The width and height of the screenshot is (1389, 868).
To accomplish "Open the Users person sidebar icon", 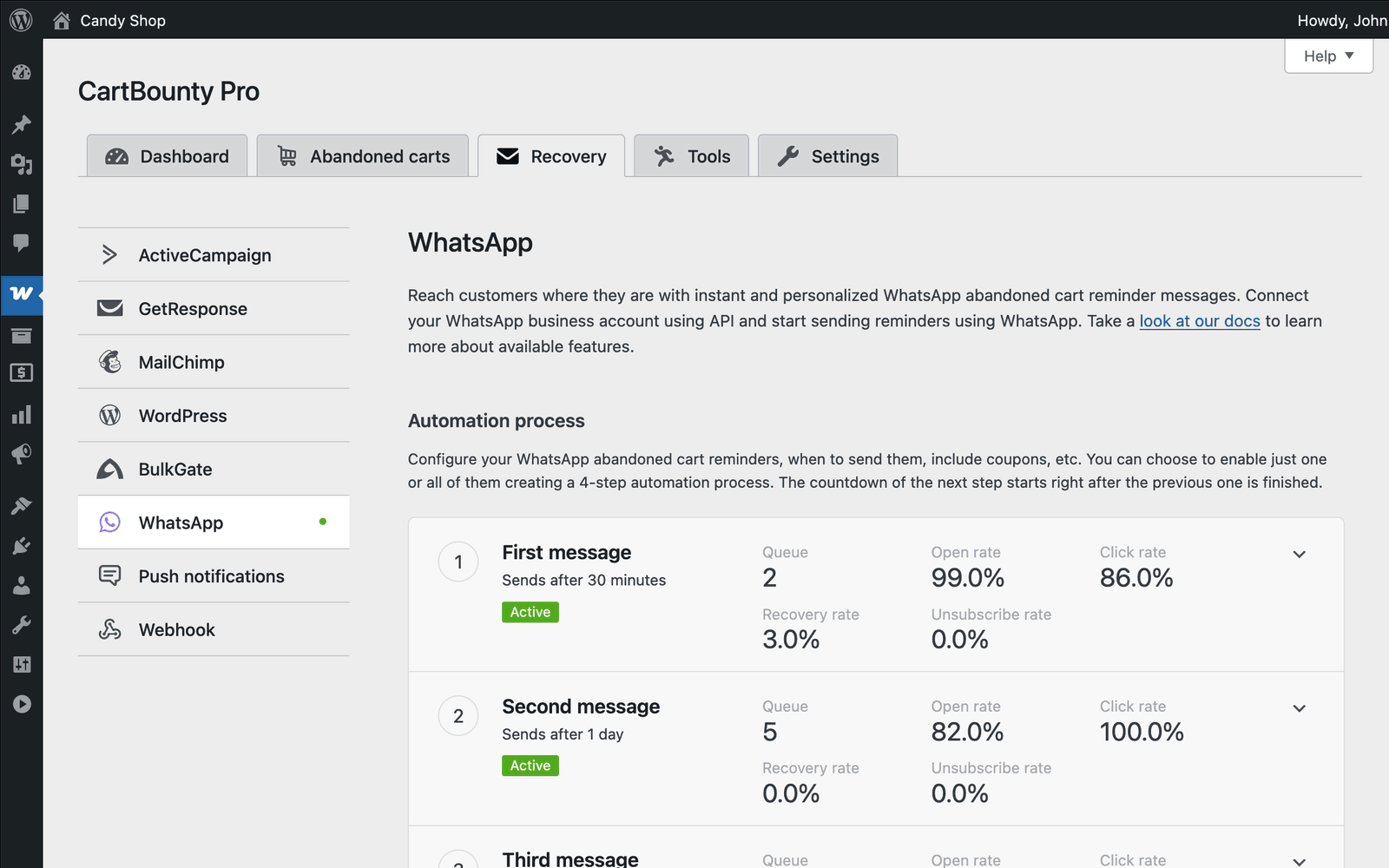I will 22,585.
